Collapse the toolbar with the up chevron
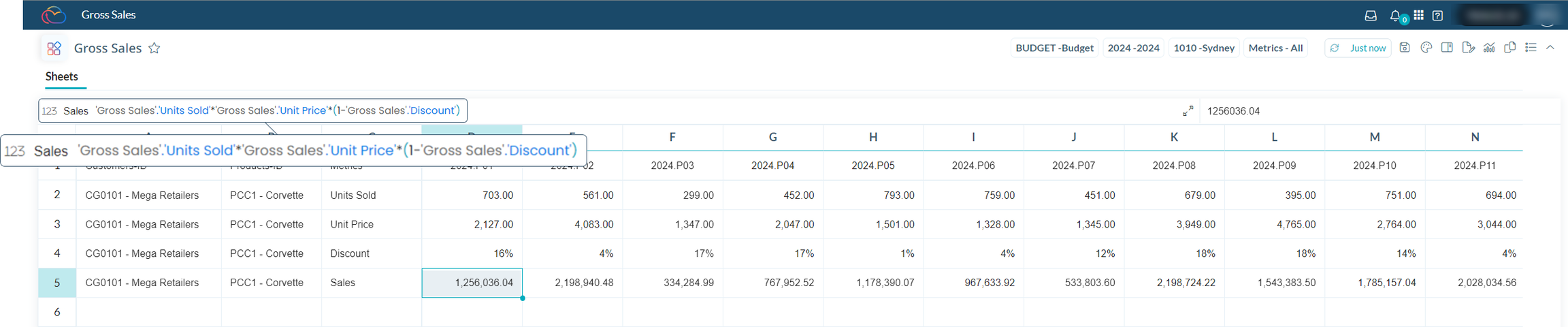Image resolution: width=1568 pixels, height=327 pixels. (x=1550, y=48)
